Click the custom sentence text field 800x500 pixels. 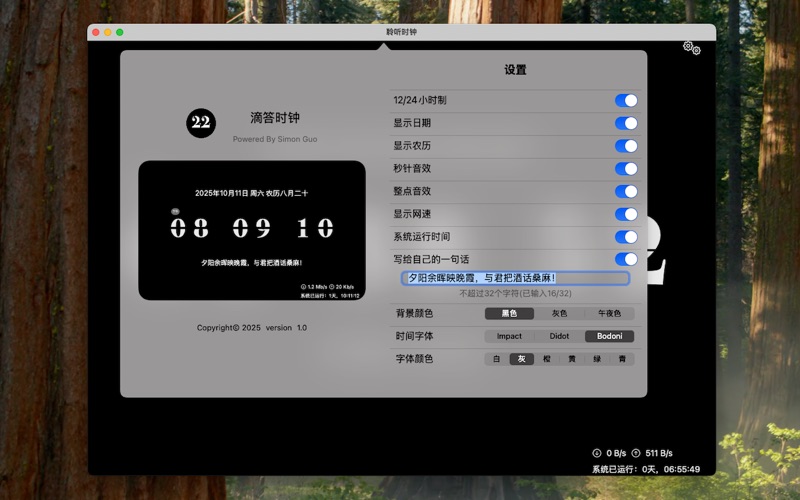pos(515,278)
